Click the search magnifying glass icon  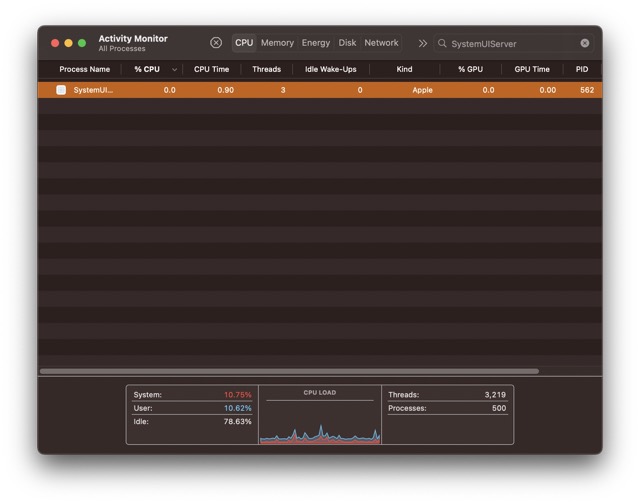442,44
